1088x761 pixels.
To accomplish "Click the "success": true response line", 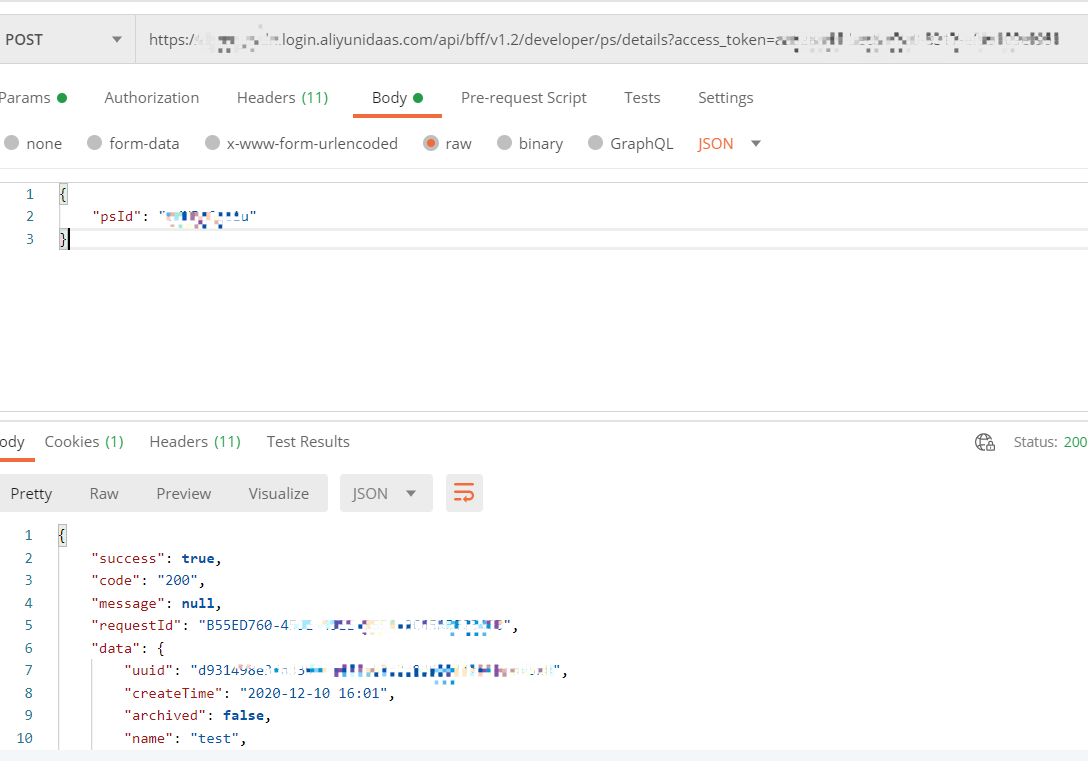I will point(156,558).
